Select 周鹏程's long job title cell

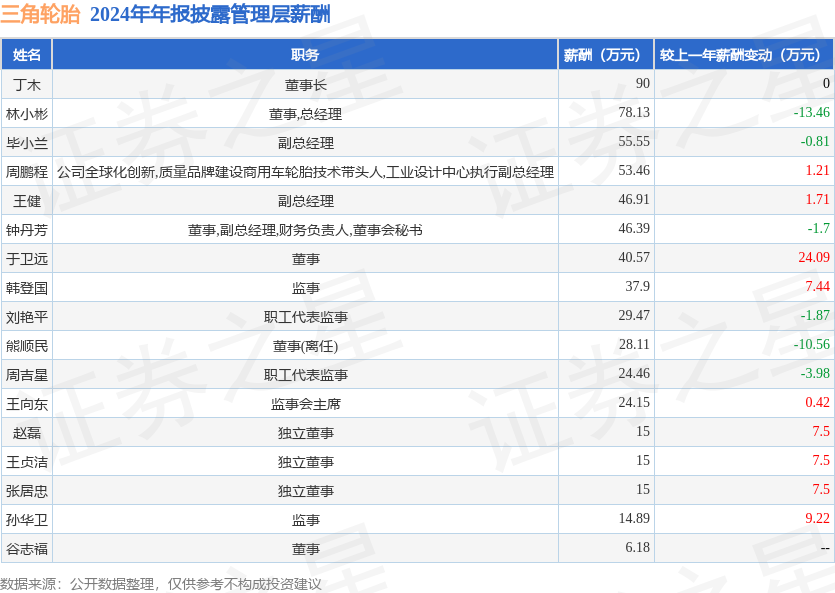click(305, 172)
